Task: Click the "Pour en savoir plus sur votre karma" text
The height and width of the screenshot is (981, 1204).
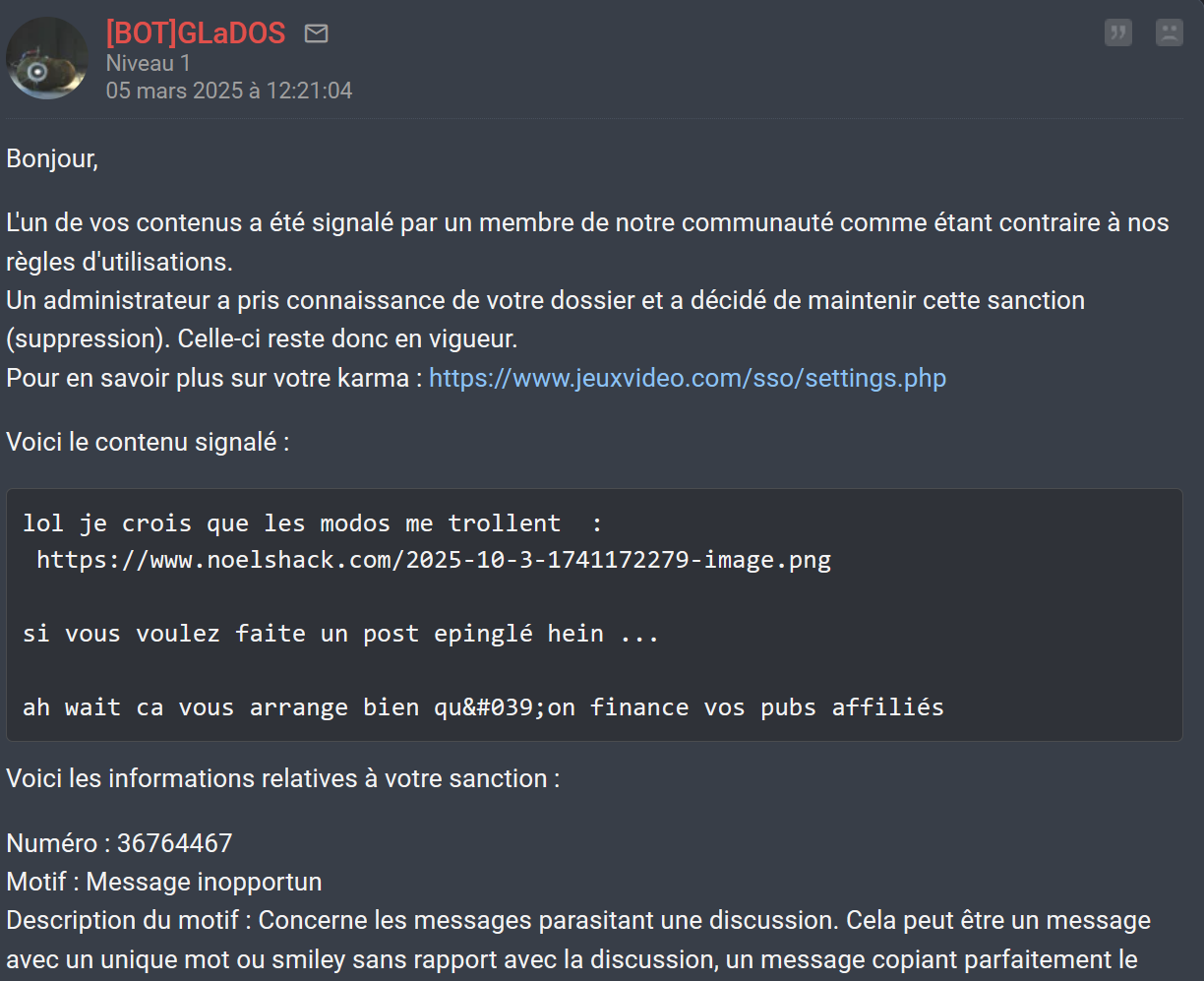Action: click(x=213, y=378)
